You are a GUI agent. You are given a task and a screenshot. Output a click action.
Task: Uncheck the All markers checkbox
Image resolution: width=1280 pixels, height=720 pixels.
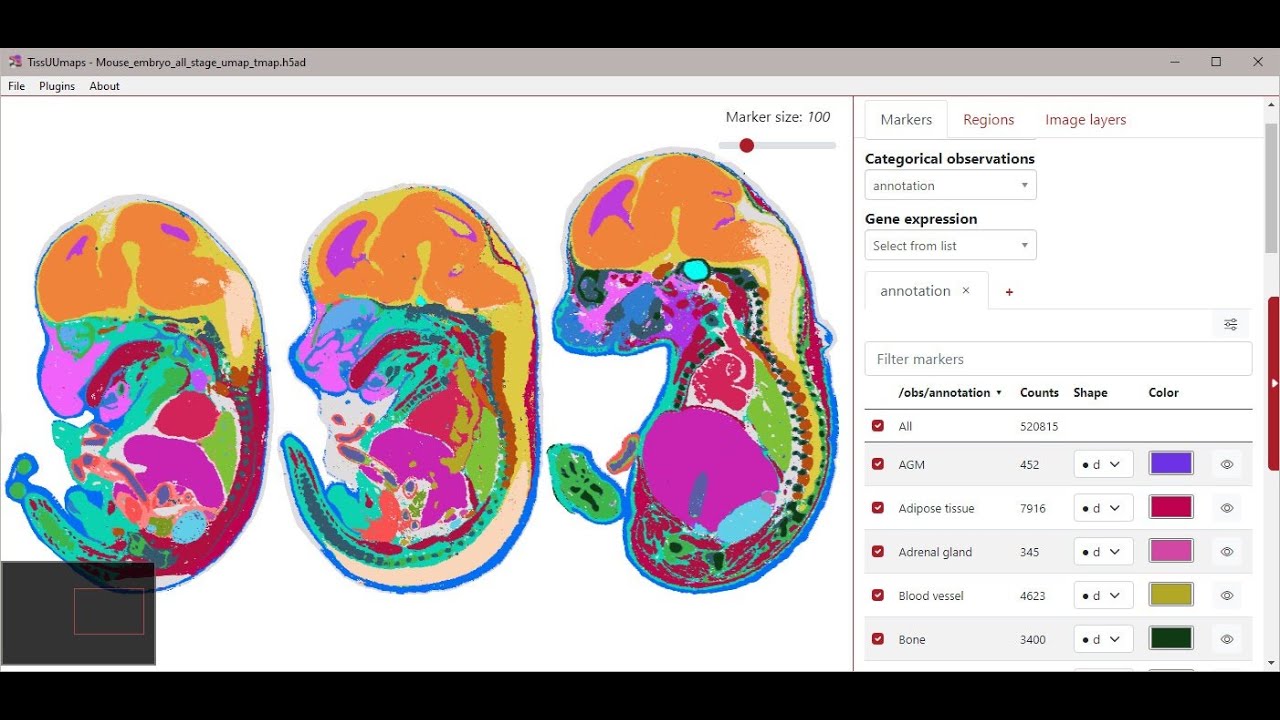878,426
